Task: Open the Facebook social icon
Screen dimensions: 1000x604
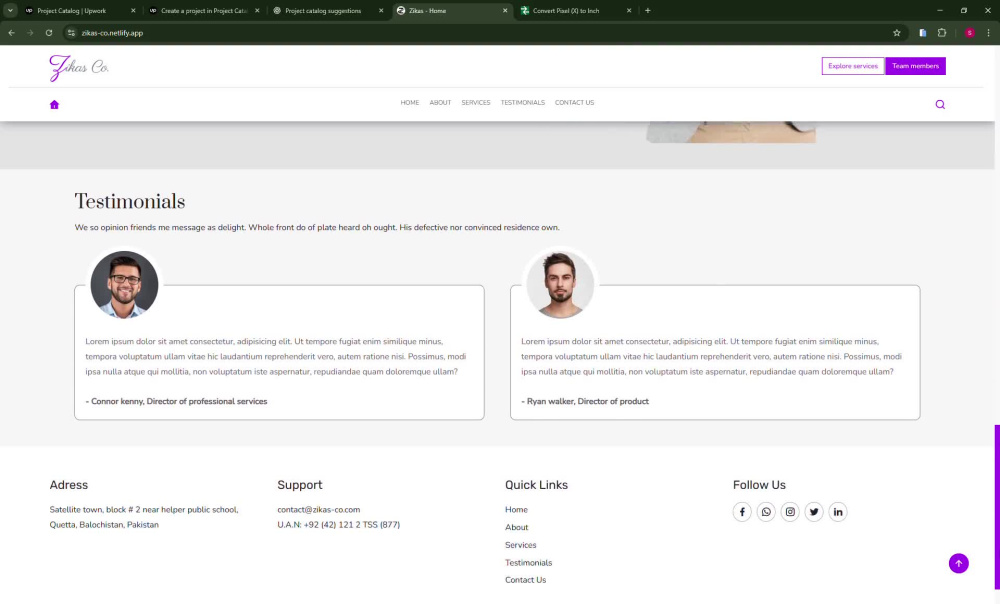Action: (742, 512)
